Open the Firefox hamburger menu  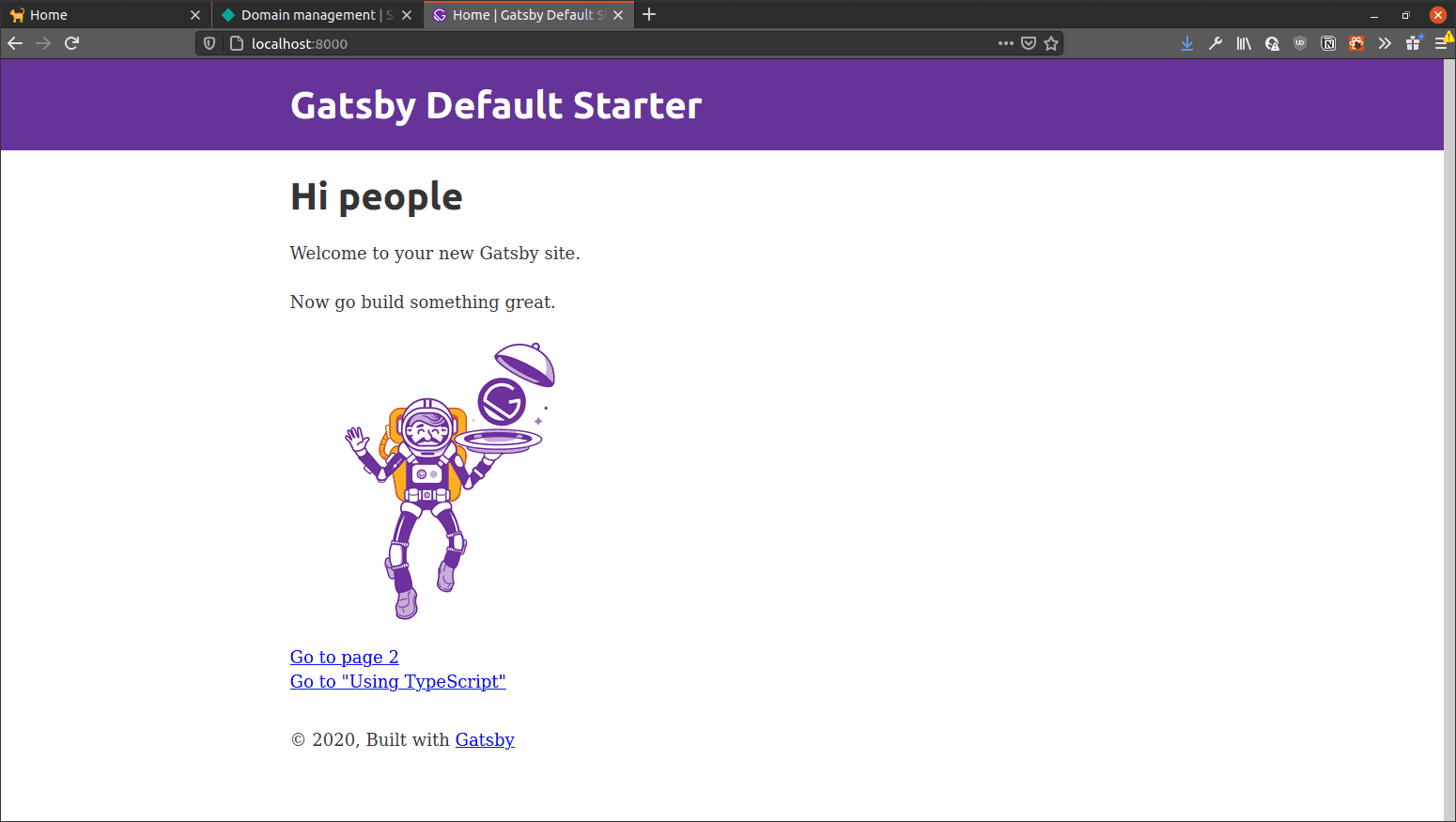(x=1441, y=43)
